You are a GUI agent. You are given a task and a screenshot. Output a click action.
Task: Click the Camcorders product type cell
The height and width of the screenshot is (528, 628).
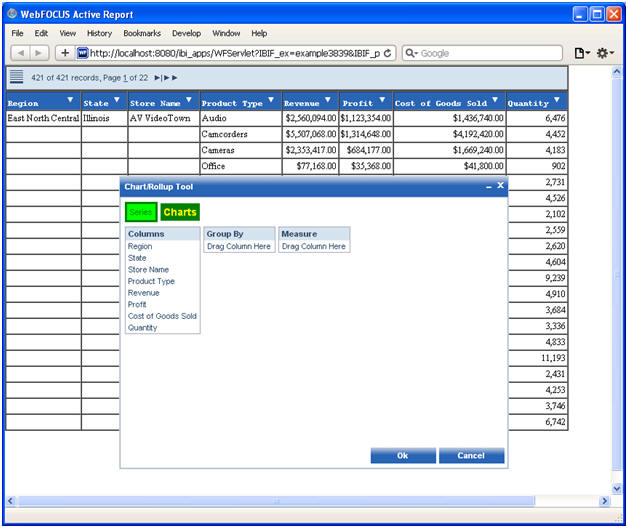coord(241,134)
